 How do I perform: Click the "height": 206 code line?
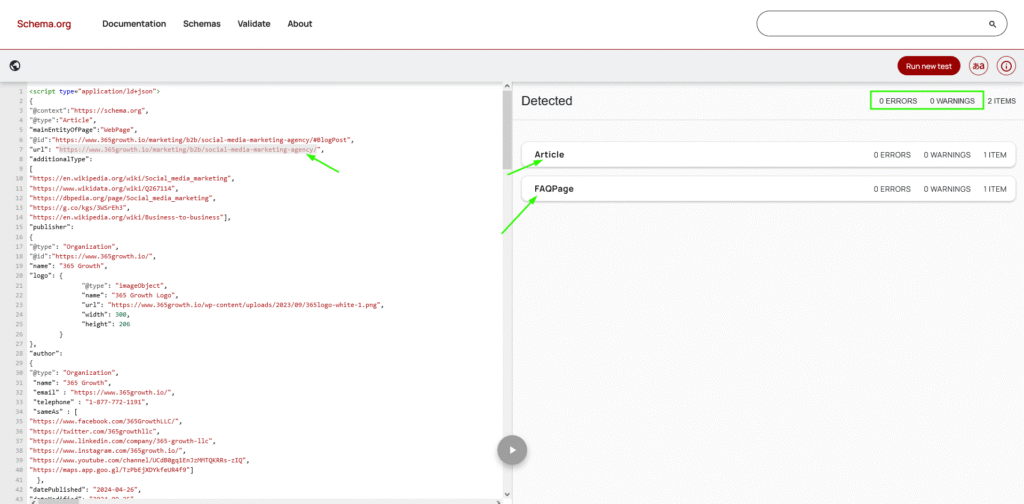click(x=105, y=324)
